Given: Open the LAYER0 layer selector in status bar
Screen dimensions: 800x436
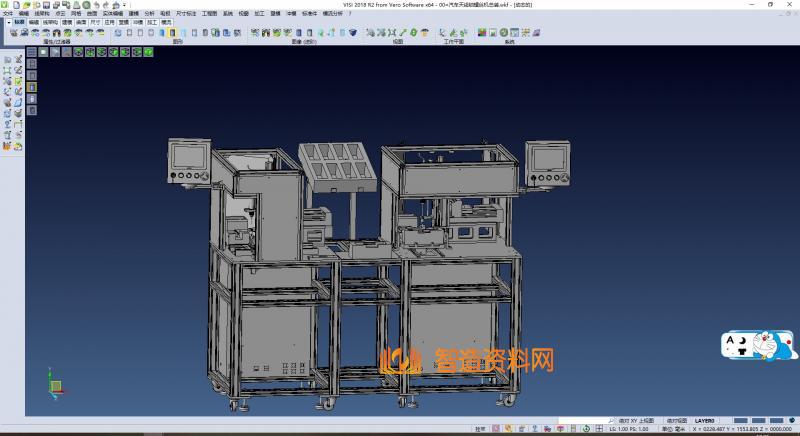Looking at the screenshot, I should coord(705,421).
